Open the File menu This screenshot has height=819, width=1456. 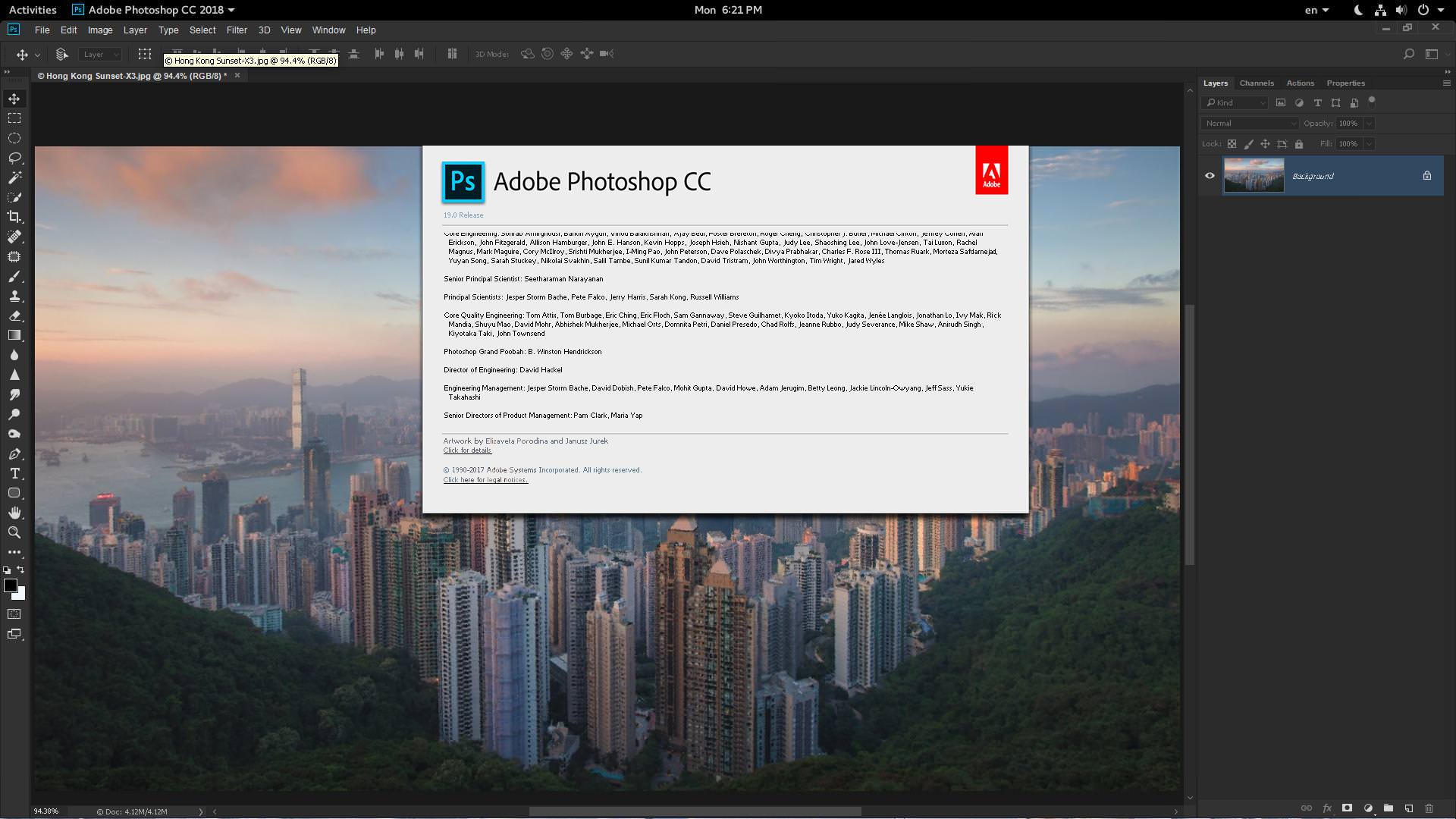(x=42, y=30)
